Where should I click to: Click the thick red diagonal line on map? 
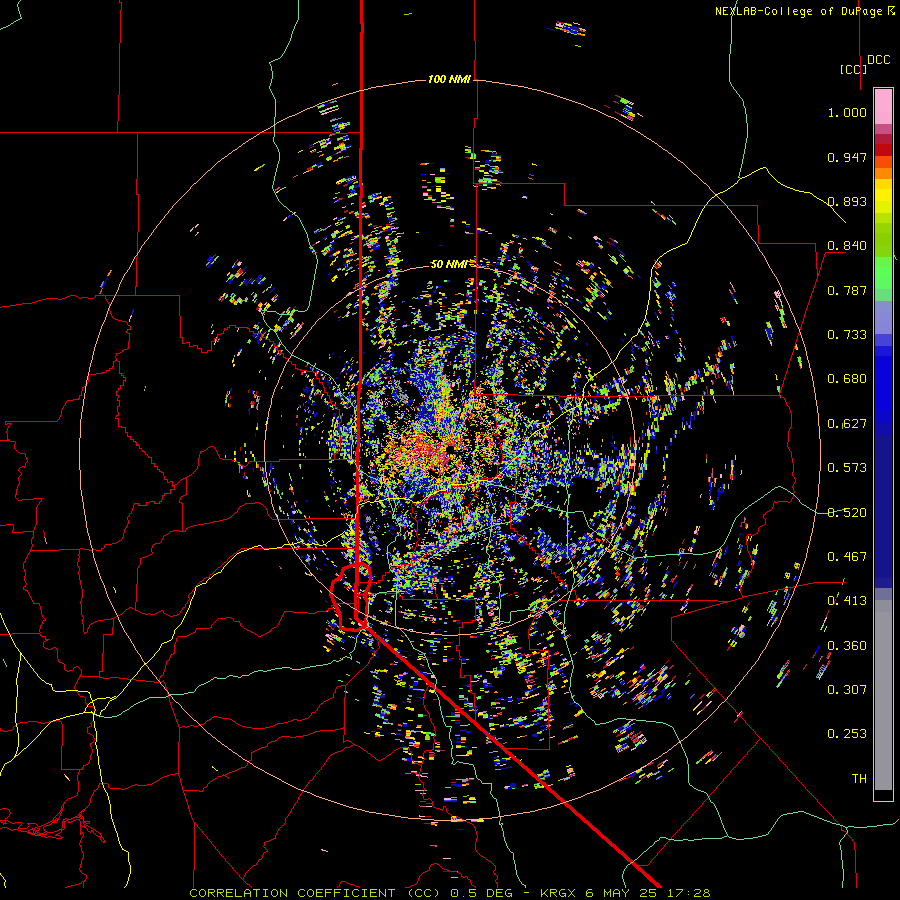click(x=512, y=755)
